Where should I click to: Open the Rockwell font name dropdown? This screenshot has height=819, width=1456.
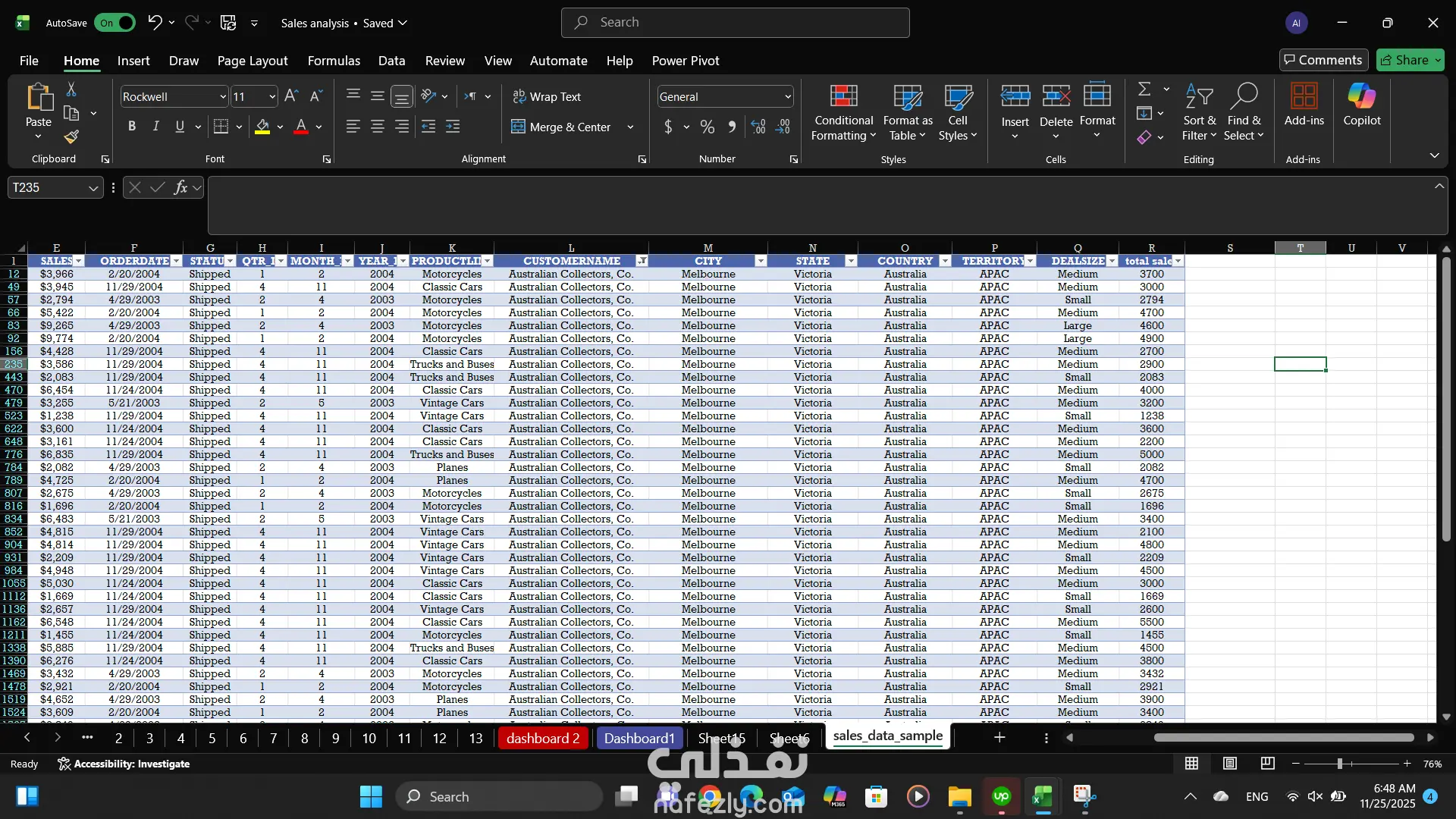[223, 96]
